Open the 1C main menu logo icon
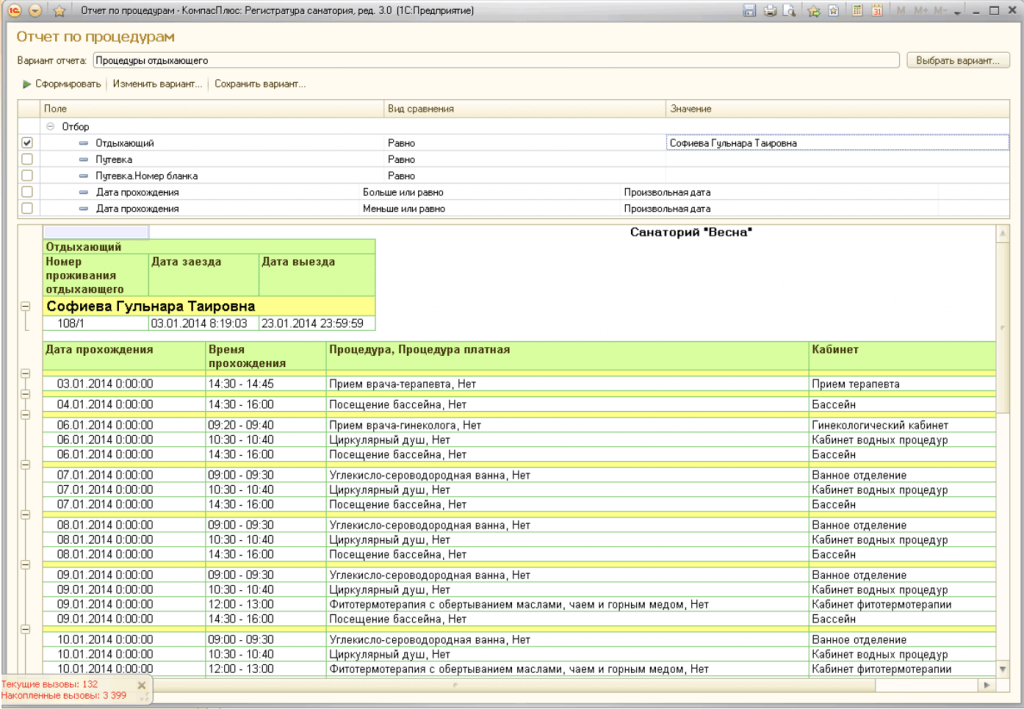The width and height of the screenshot is (1024, 709). 15,11
